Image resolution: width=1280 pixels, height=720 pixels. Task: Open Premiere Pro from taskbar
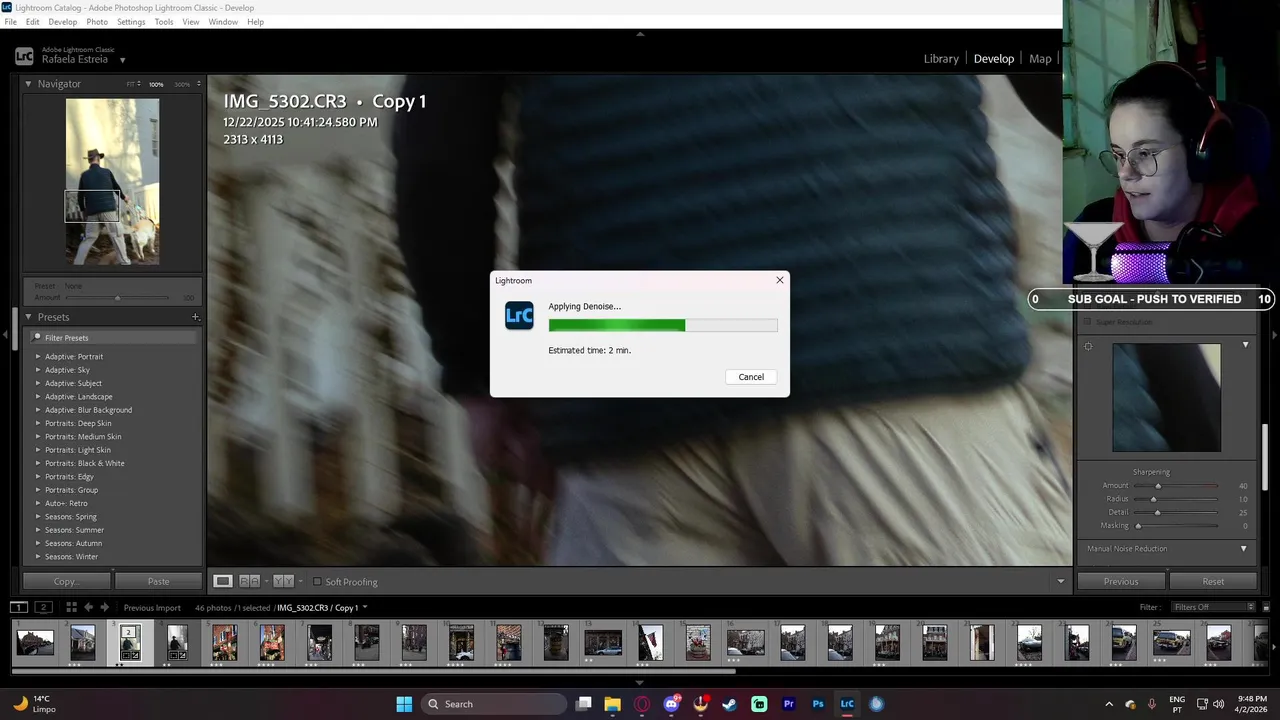point(788,704)
